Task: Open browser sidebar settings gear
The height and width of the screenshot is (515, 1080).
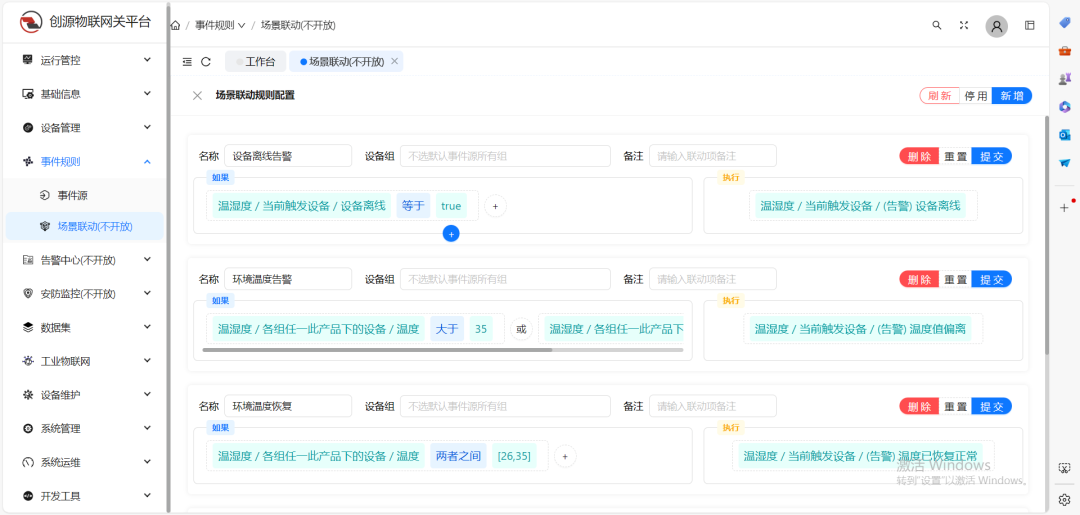Action: point(1064,499)
